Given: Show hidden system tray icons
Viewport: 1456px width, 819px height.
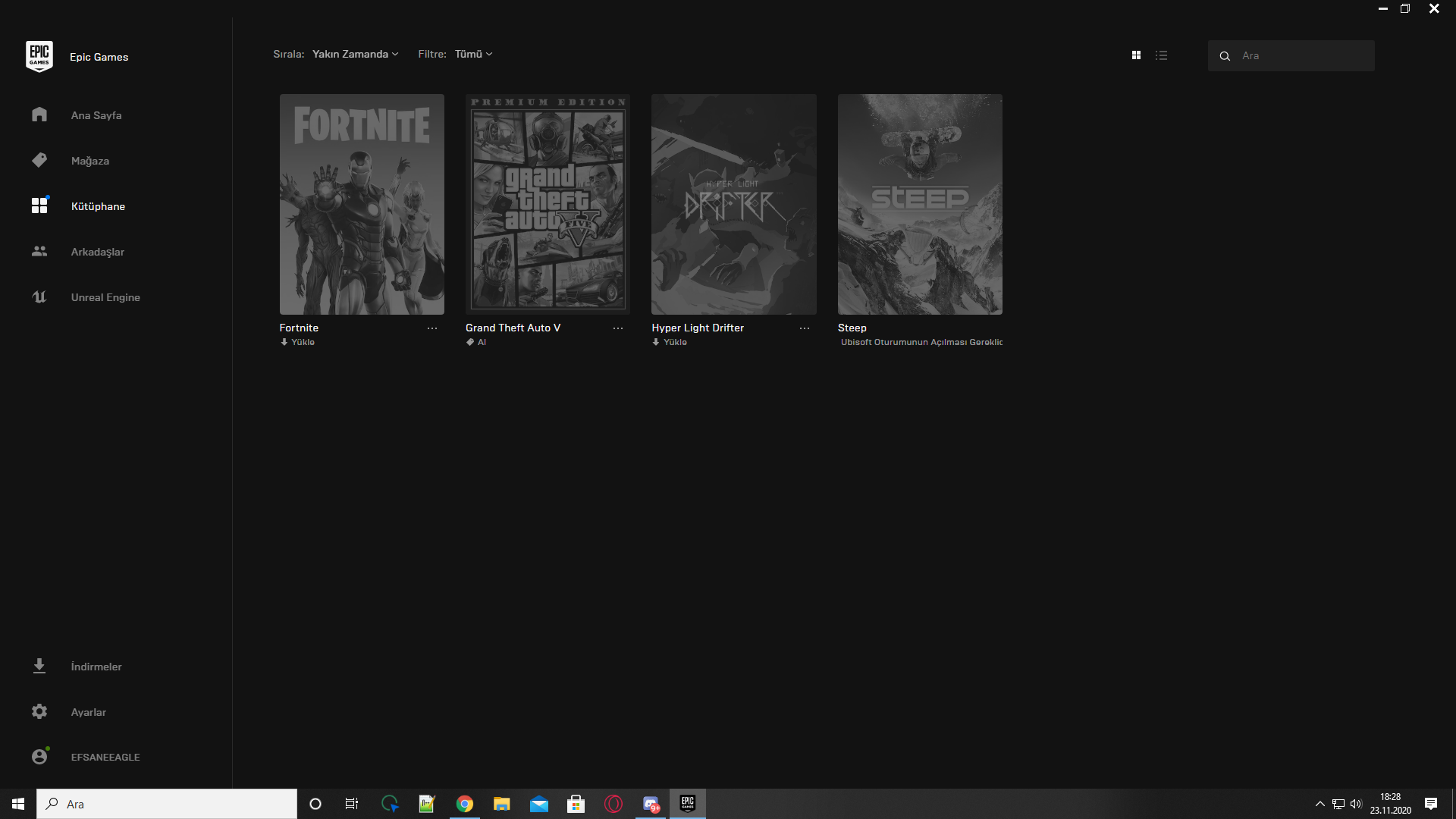Looking at the screenshot, I should [x=1320, y=804].
